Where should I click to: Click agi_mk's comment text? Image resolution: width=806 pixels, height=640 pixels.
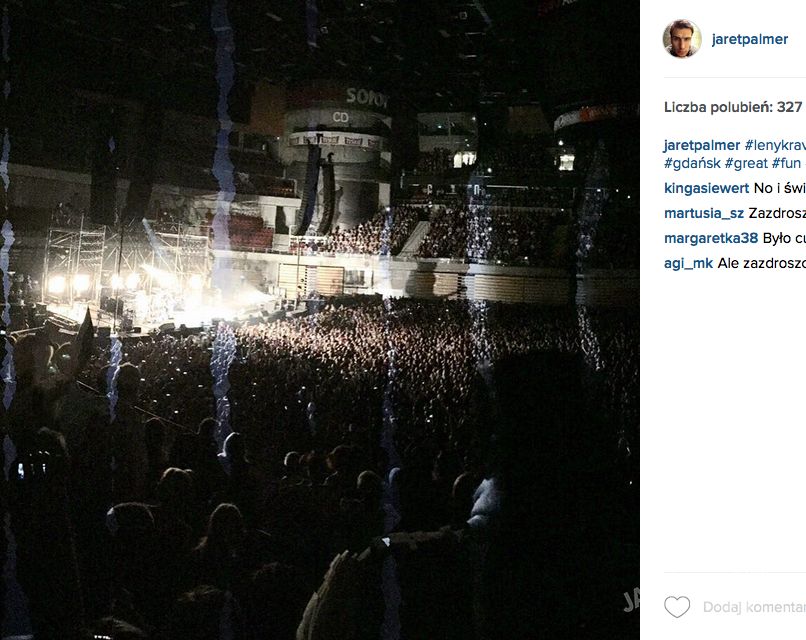coord(762,263)
